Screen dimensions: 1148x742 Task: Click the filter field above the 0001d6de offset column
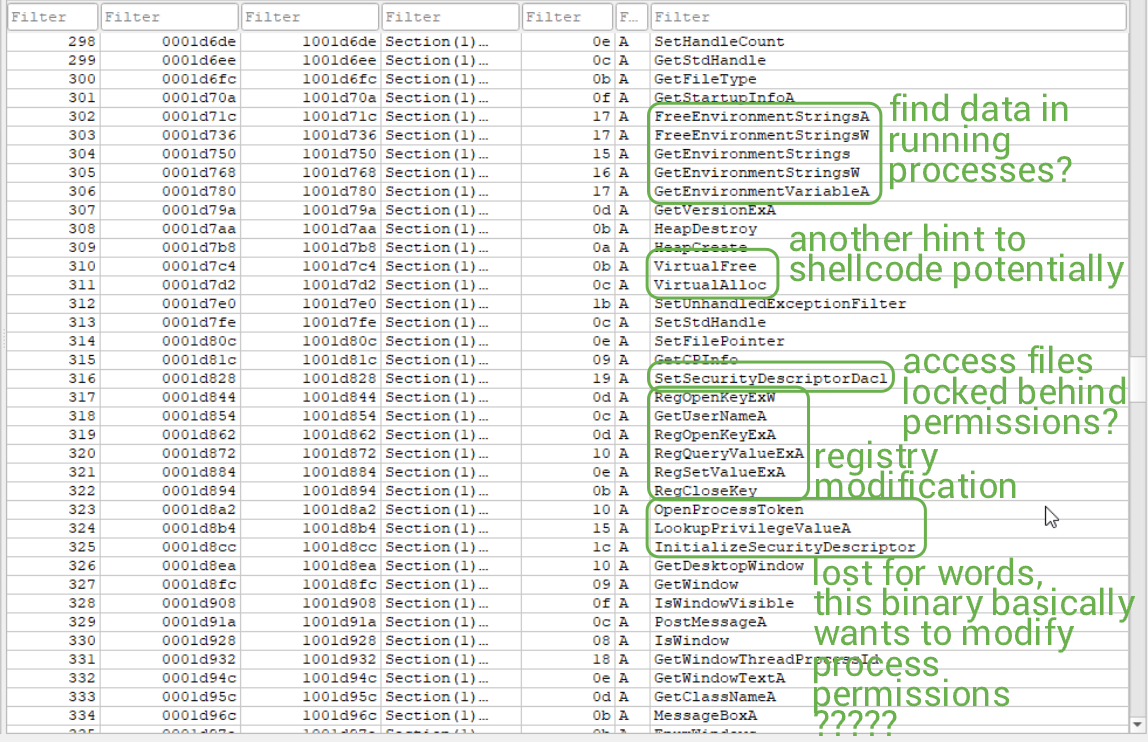[x=169, y=17]
